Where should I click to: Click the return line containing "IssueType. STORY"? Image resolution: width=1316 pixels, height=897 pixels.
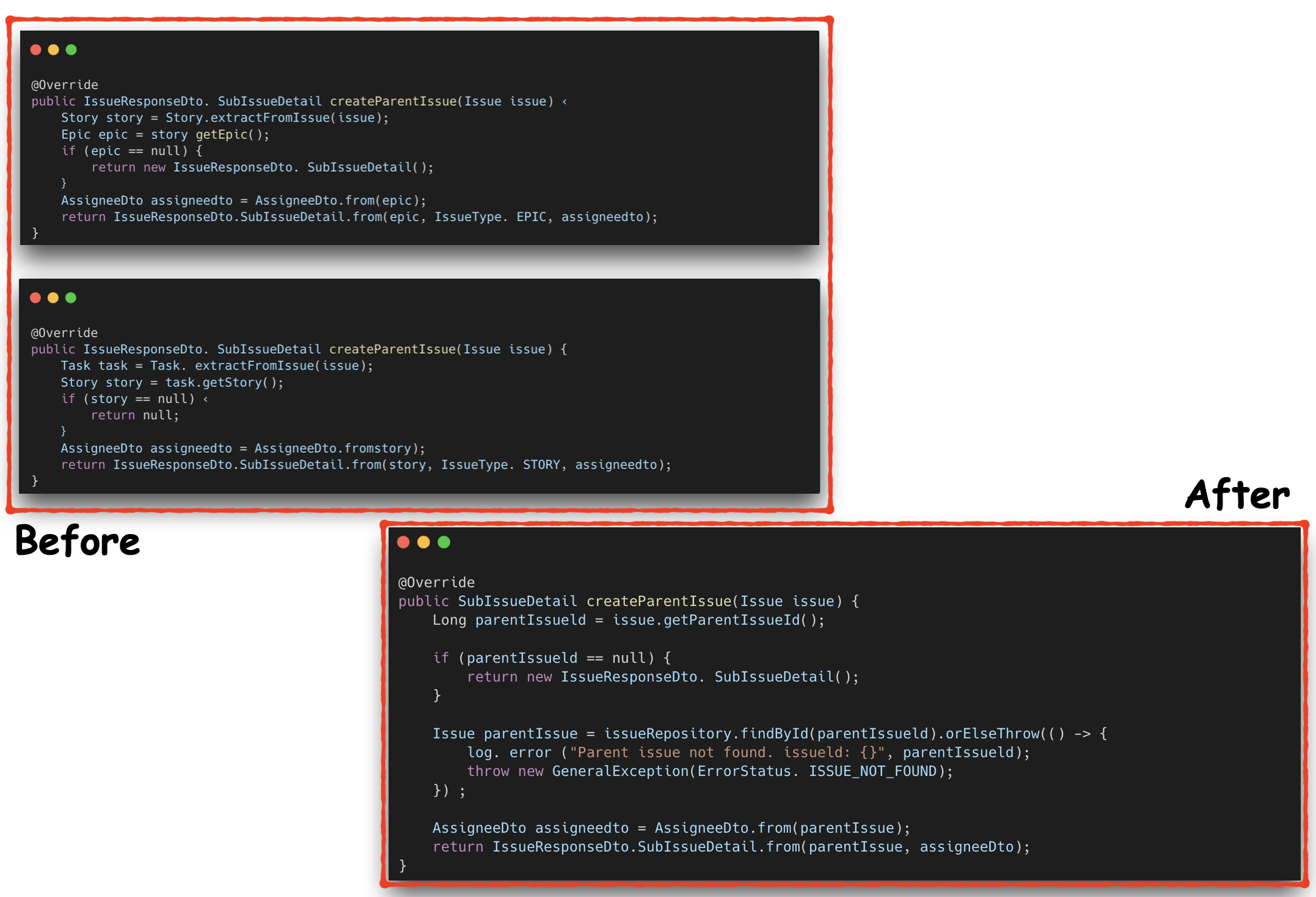tap(366, 465)
